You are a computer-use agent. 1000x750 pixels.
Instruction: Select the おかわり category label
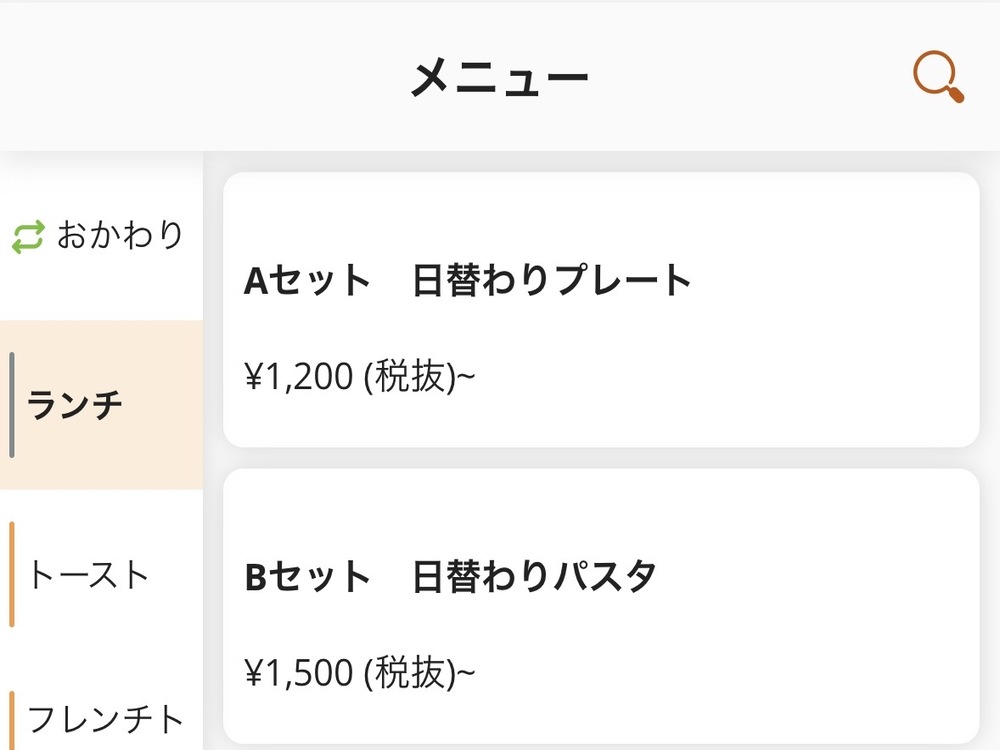click(120, 235)
